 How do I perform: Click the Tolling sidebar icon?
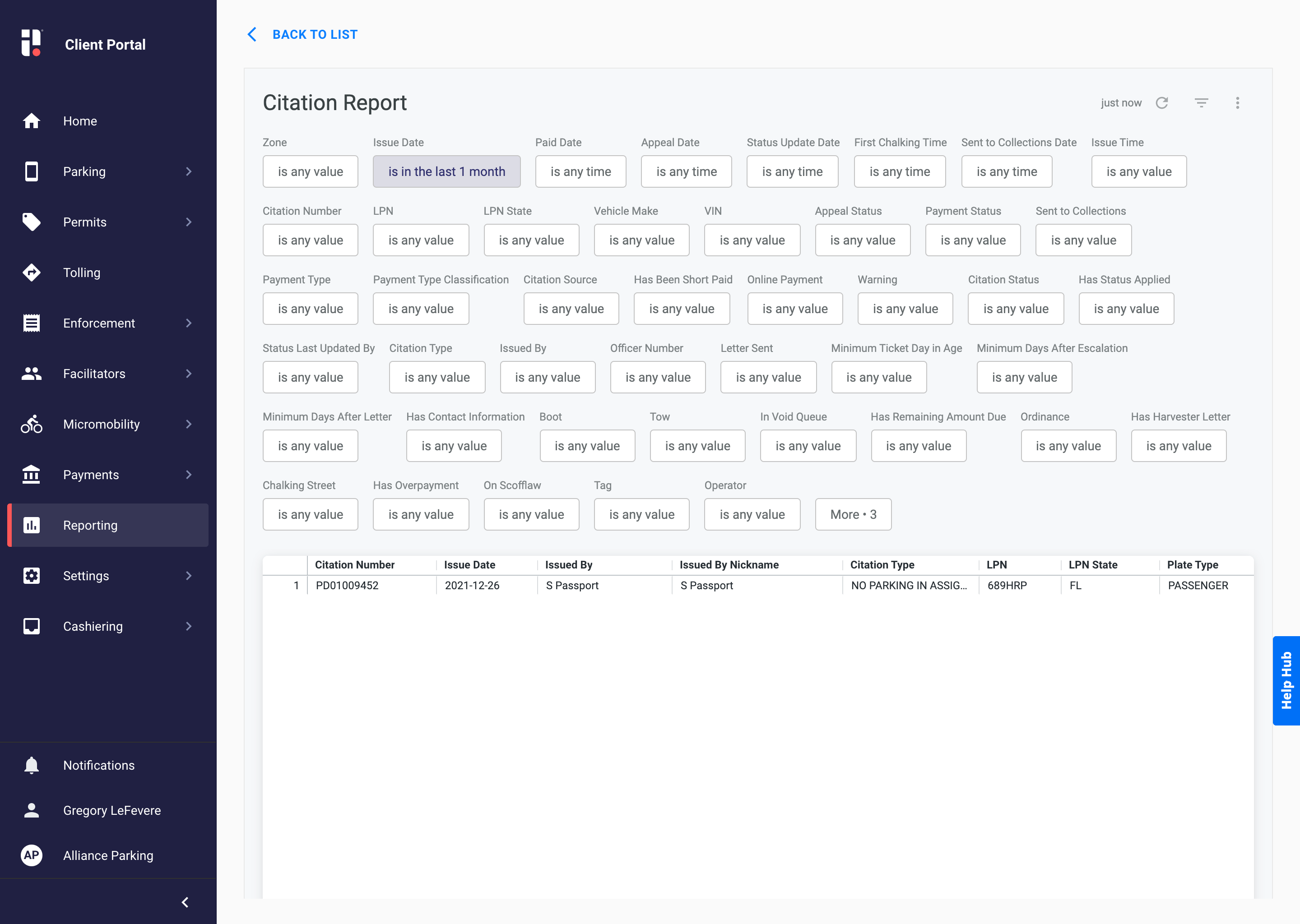click(x=31, y=273)
